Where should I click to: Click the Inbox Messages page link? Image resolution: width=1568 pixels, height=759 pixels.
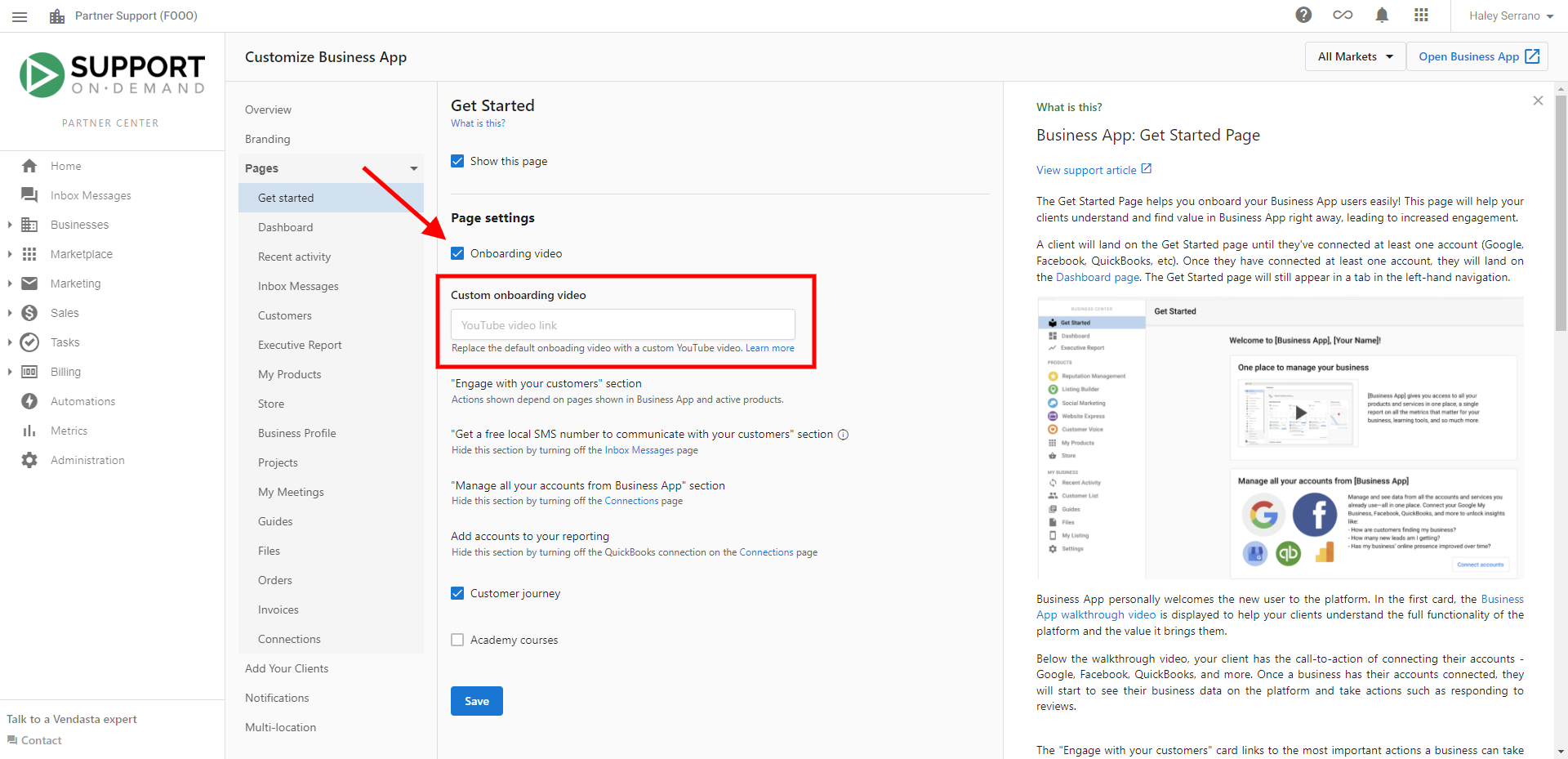[639, 450]
